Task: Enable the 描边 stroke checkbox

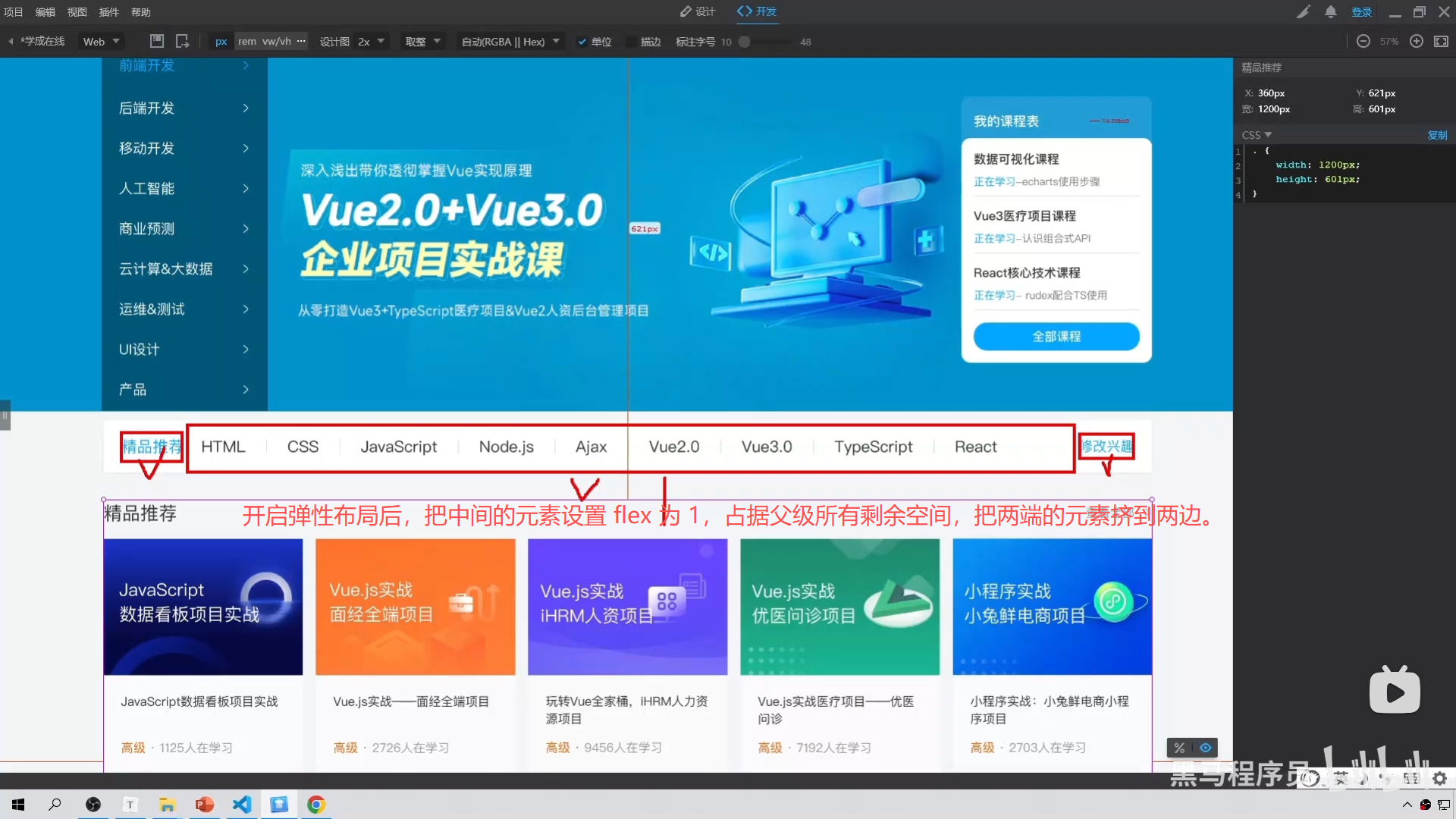Action: tap(630, 42)
